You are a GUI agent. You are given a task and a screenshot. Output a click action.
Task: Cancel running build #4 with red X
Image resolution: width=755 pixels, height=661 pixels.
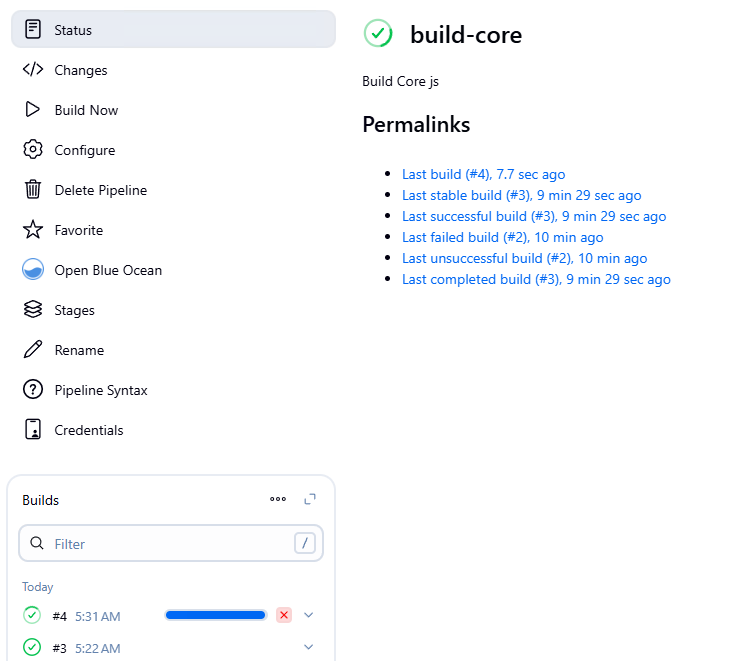click(x=284, y=615)
